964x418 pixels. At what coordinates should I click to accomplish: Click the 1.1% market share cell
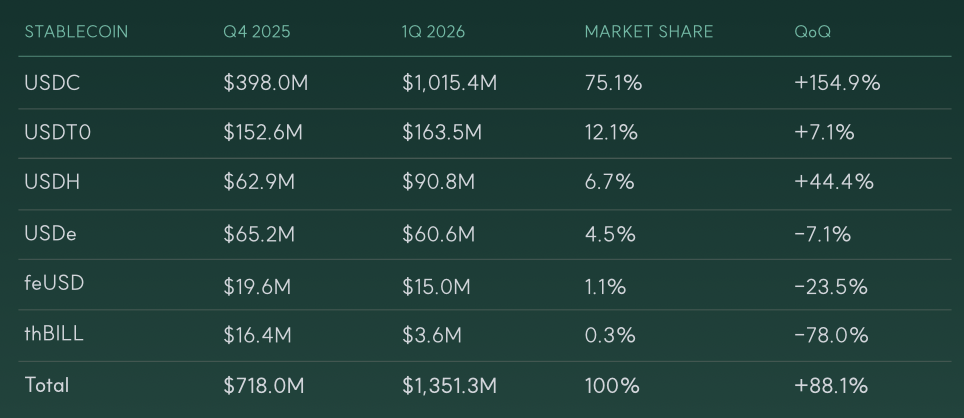(x=605, y=286)
